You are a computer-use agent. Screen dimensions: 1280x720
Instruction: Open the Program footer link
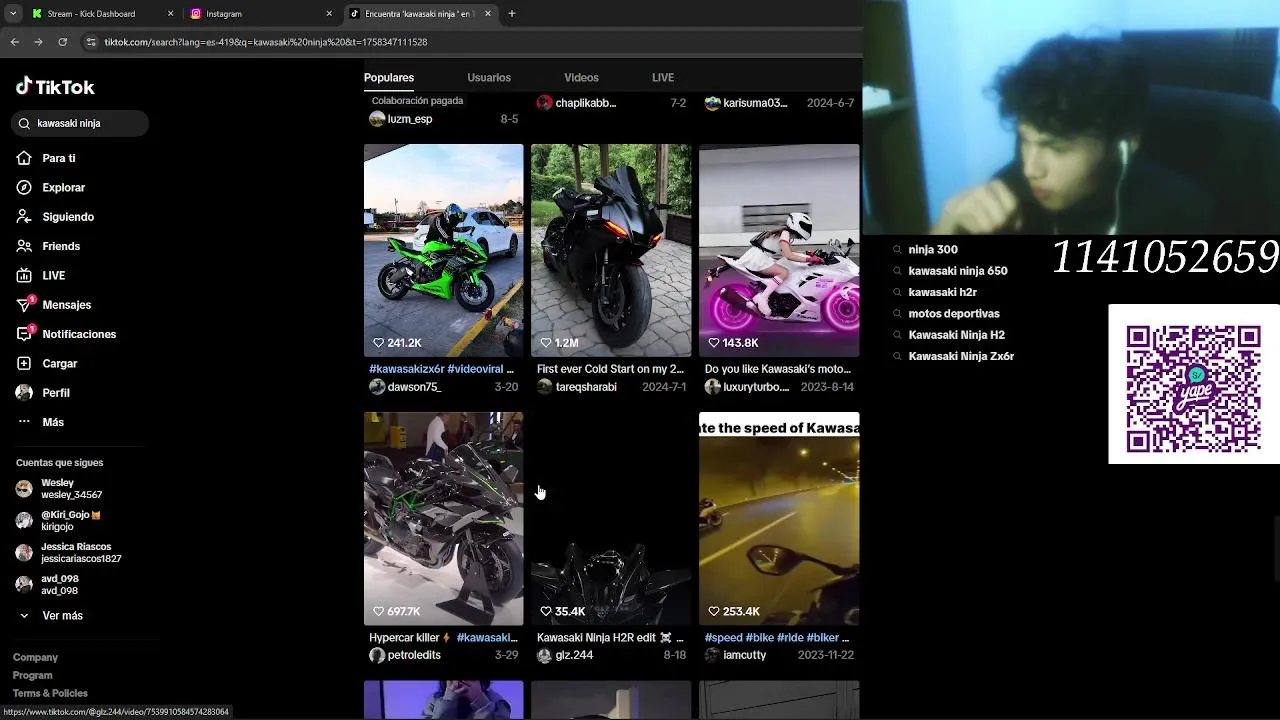pos(32,675)
